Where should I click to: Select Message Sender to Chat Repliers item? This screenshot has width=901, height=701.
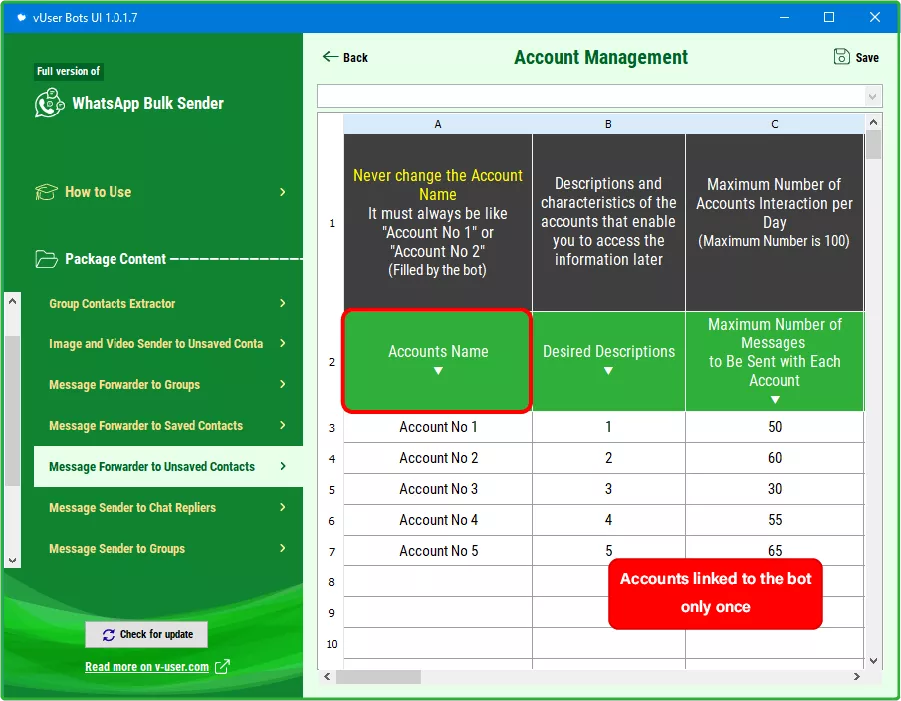click(168, 507)
